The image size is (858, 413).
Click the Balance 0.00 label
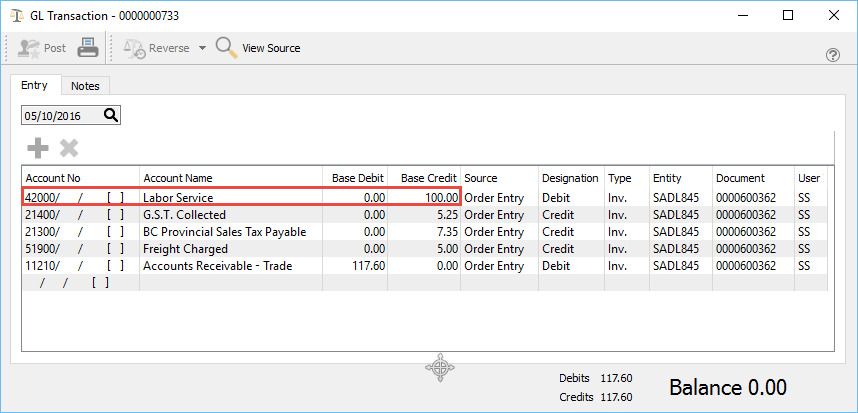click(728, 387)
